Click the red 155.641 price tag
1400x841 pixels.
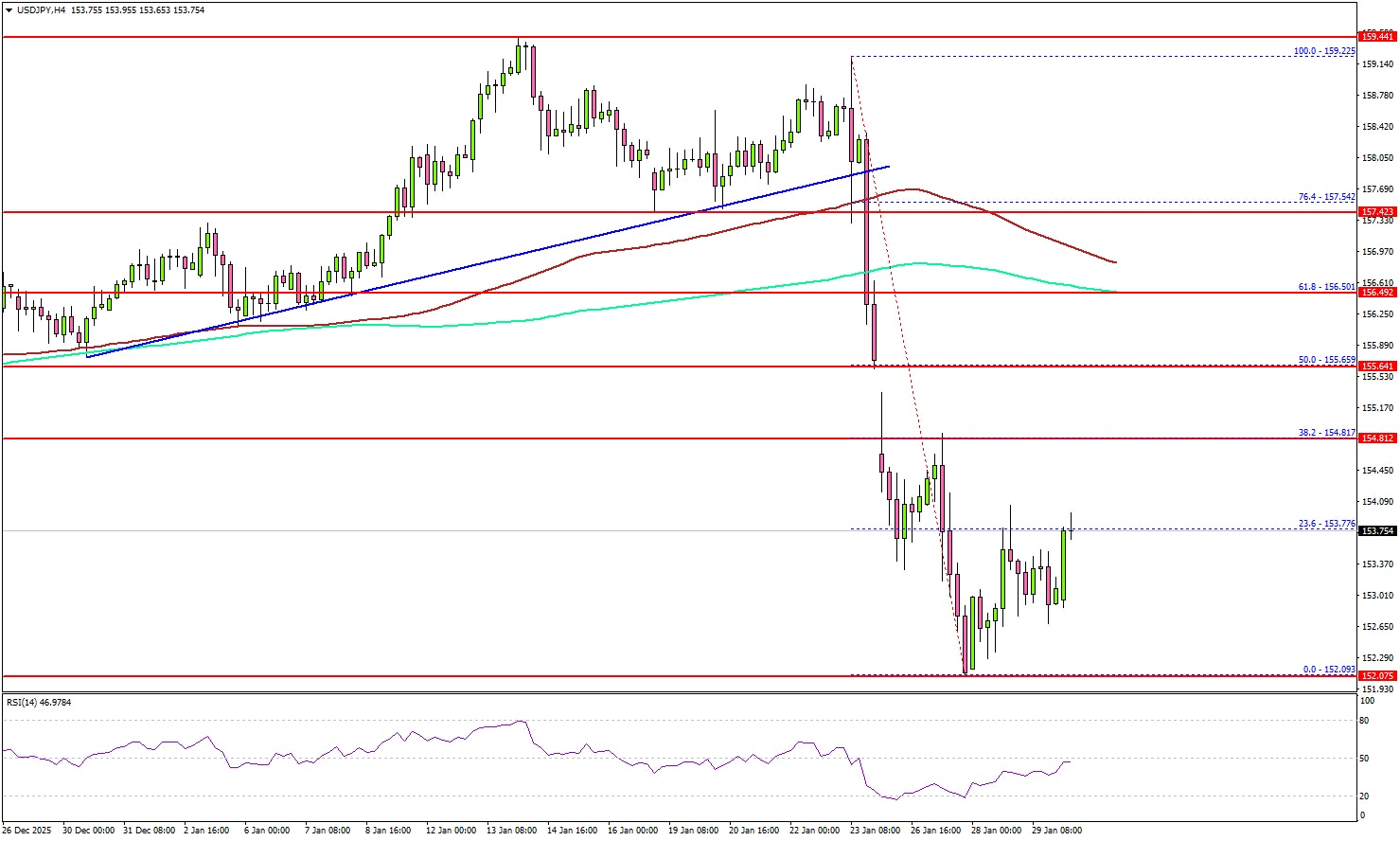click(x=1377, y=367)
